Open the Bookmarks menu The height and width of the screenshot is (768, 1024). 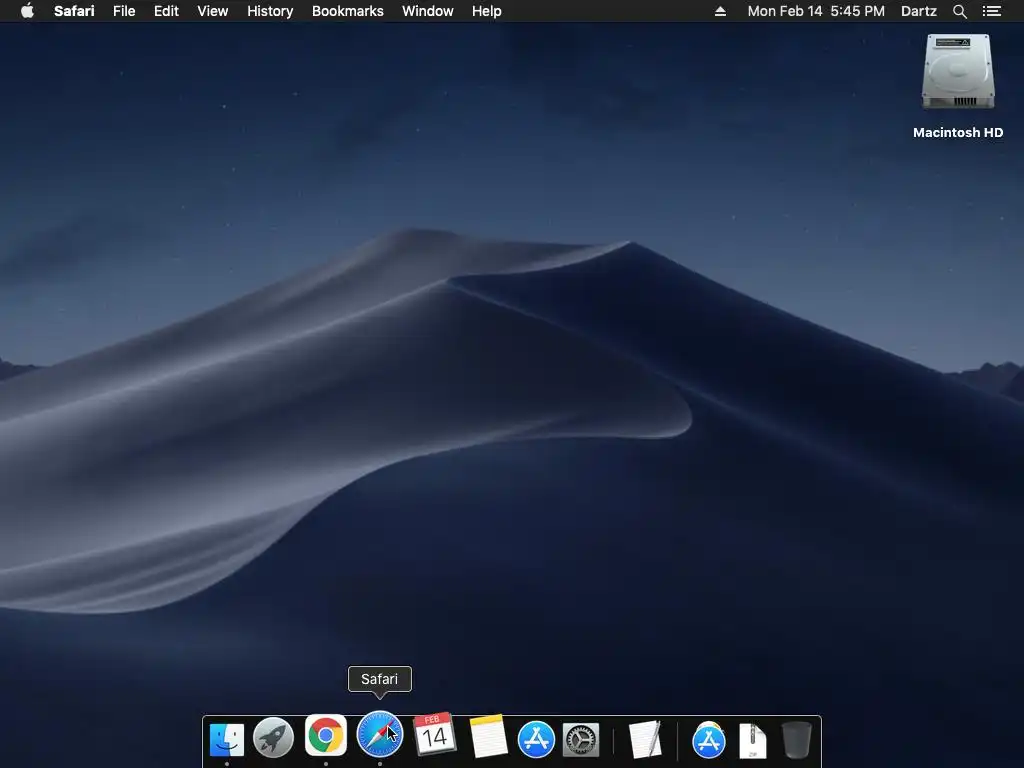coord(347,11)
